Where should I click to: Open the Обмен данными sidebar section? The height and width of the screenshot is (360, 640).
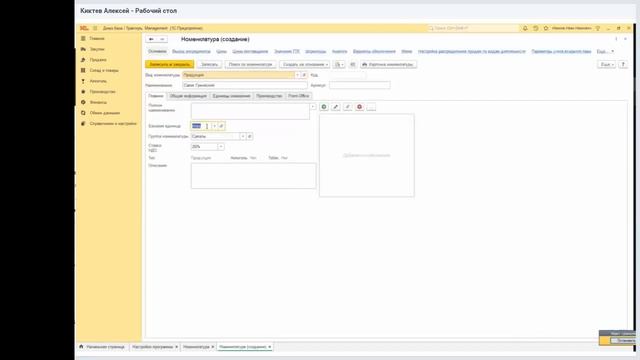coord(104,113)
